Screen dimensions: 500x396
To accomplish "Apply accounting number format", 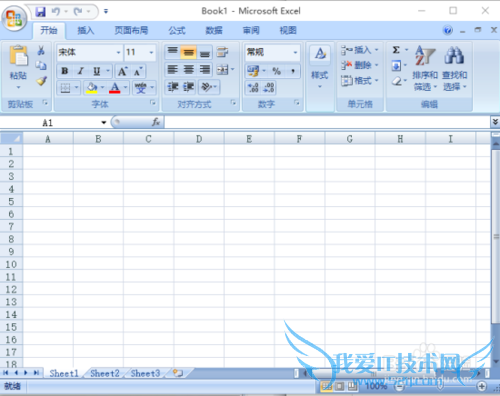I will point(253,71).
